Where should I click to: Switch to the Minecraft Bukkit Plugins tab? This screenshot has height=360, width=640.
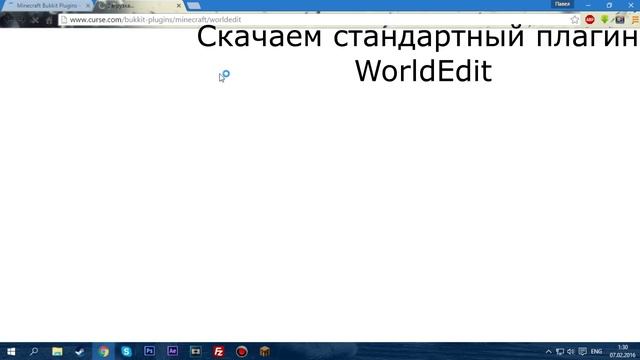[47, 6]
